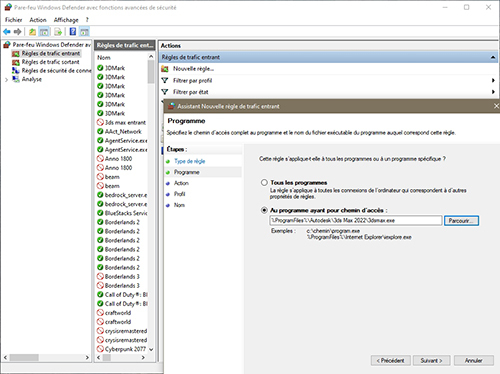Image resolution: width=500 pixels, height=374 pixels.
Task: Click the funnel icon beside Filtrer par état
Action: tap(165, 92)
